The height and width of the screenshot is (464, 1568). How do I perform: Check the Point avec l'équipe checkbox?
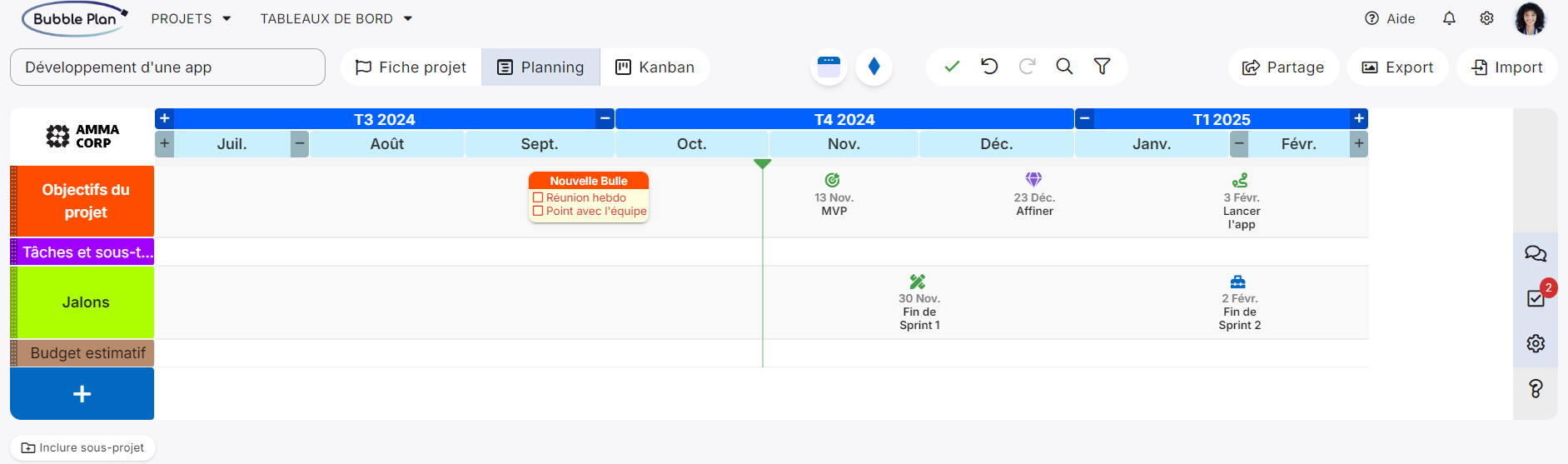(x=538, y=211)
